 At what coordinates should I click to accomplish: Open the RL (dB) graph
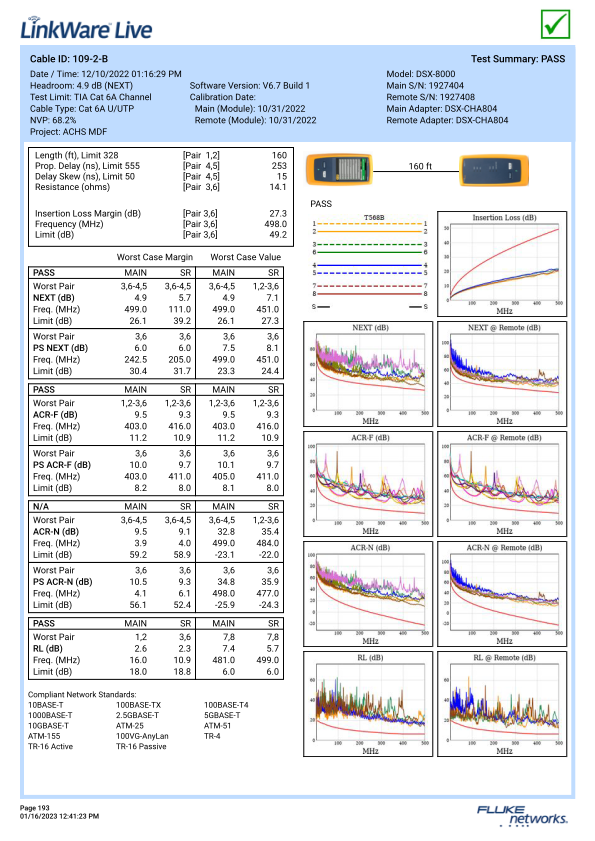[368, 704]
